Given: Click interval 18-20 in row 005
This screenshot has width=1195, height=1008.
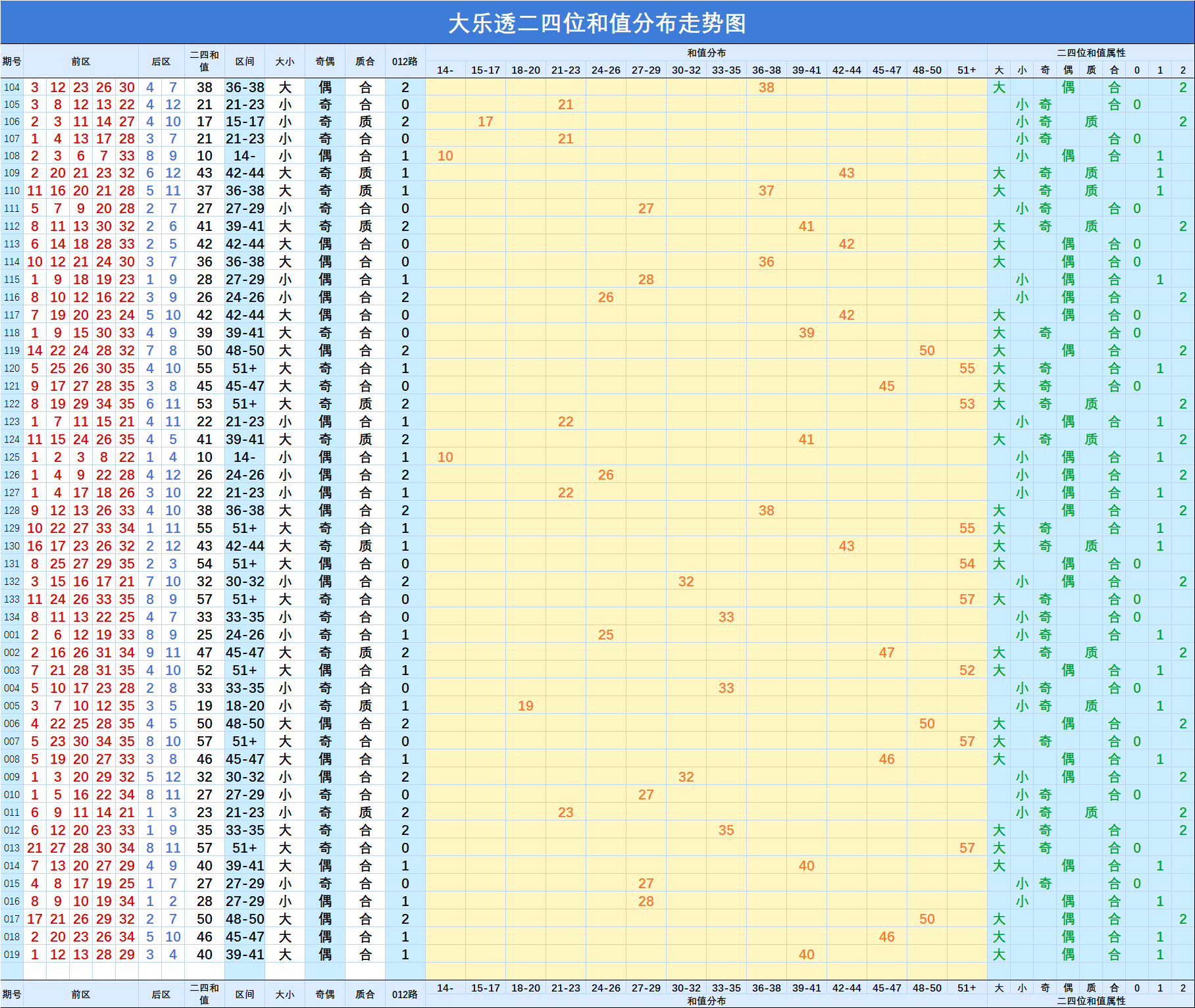Looking at the screenshot, I should click(x=245, y=706).
